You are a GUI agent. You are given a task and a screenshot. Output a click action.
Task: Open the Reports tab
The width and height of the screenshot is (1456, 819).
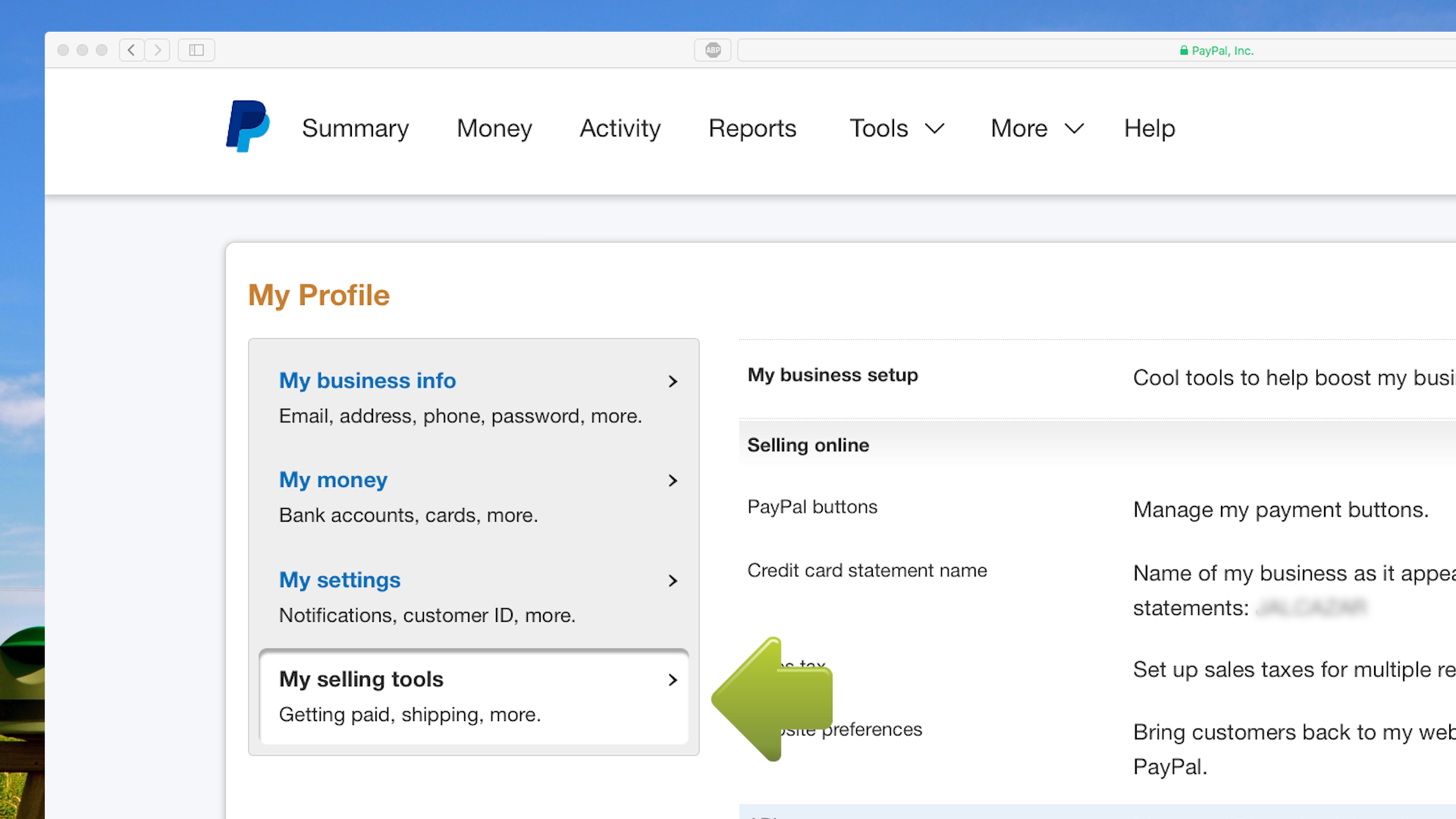(x=752, y=128)
